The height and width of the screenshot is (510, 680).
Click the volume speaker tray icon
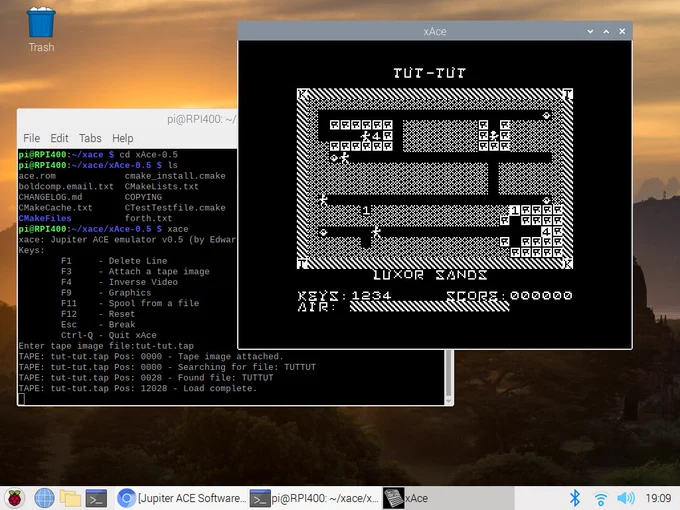point(626,498)
